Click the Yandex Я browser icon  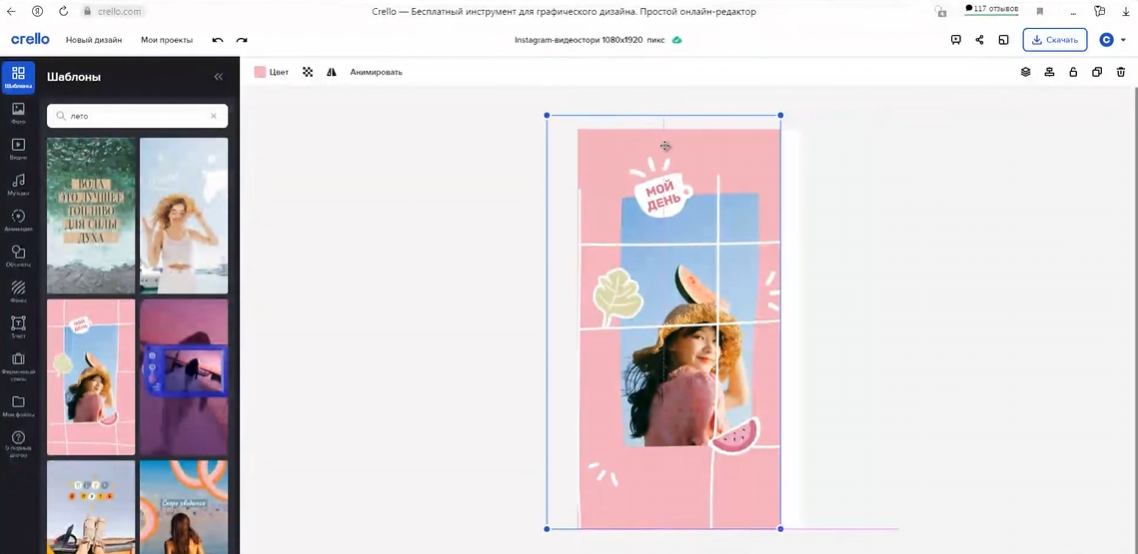(38, 11)
